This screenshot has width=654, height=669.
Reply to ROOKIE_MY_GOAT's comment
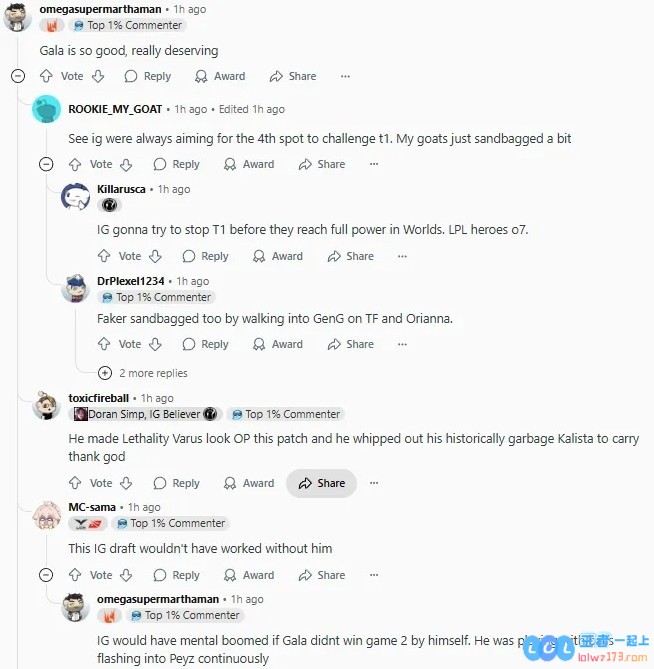click(x=177, y=165)
